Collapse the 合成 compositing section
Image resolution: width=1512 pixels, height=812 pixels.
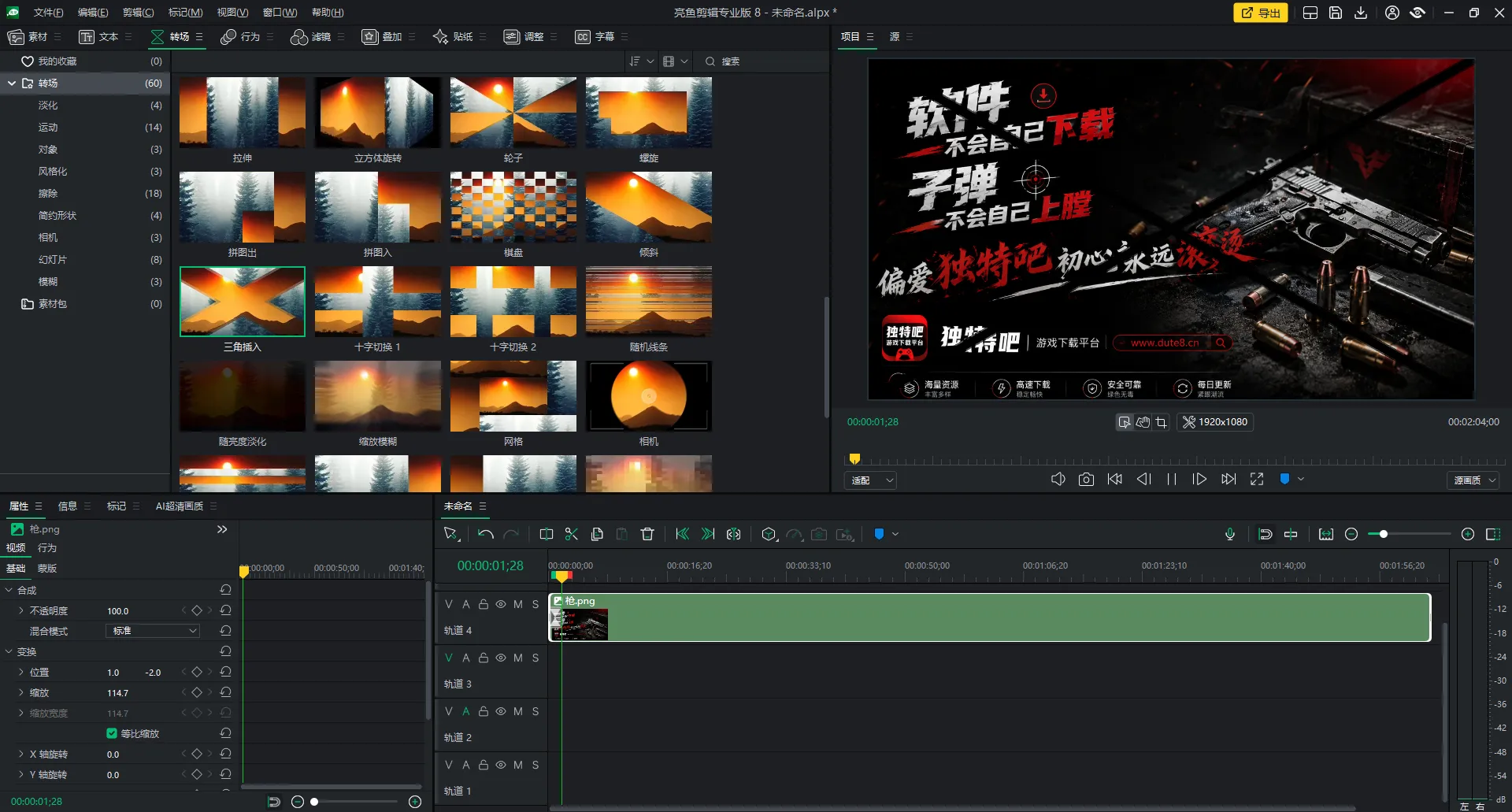tap(9, 590)
